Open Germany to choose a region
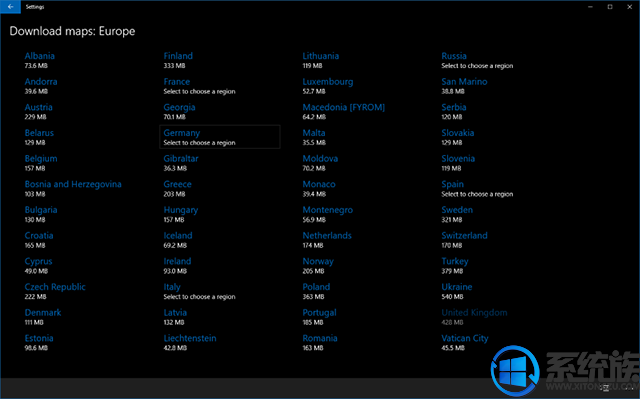640x399 pixels. (x=220, y=137)
